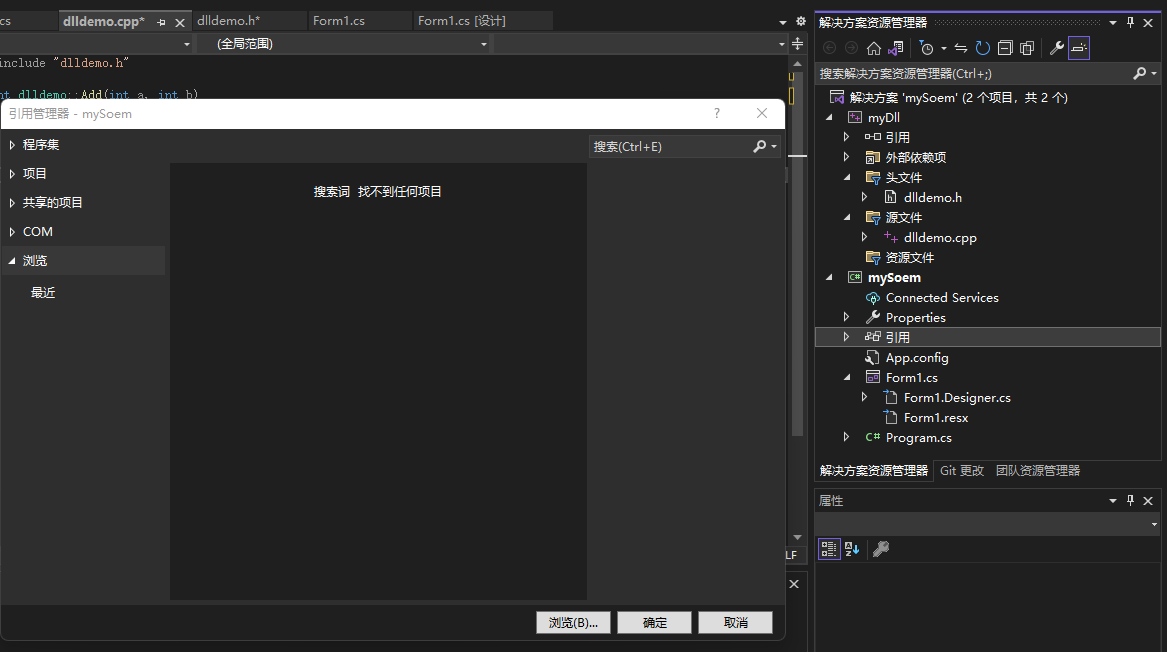1167x652 pixels.
Task: Open the (全局范围) scope dropdown
Action: tap(351, 44)
